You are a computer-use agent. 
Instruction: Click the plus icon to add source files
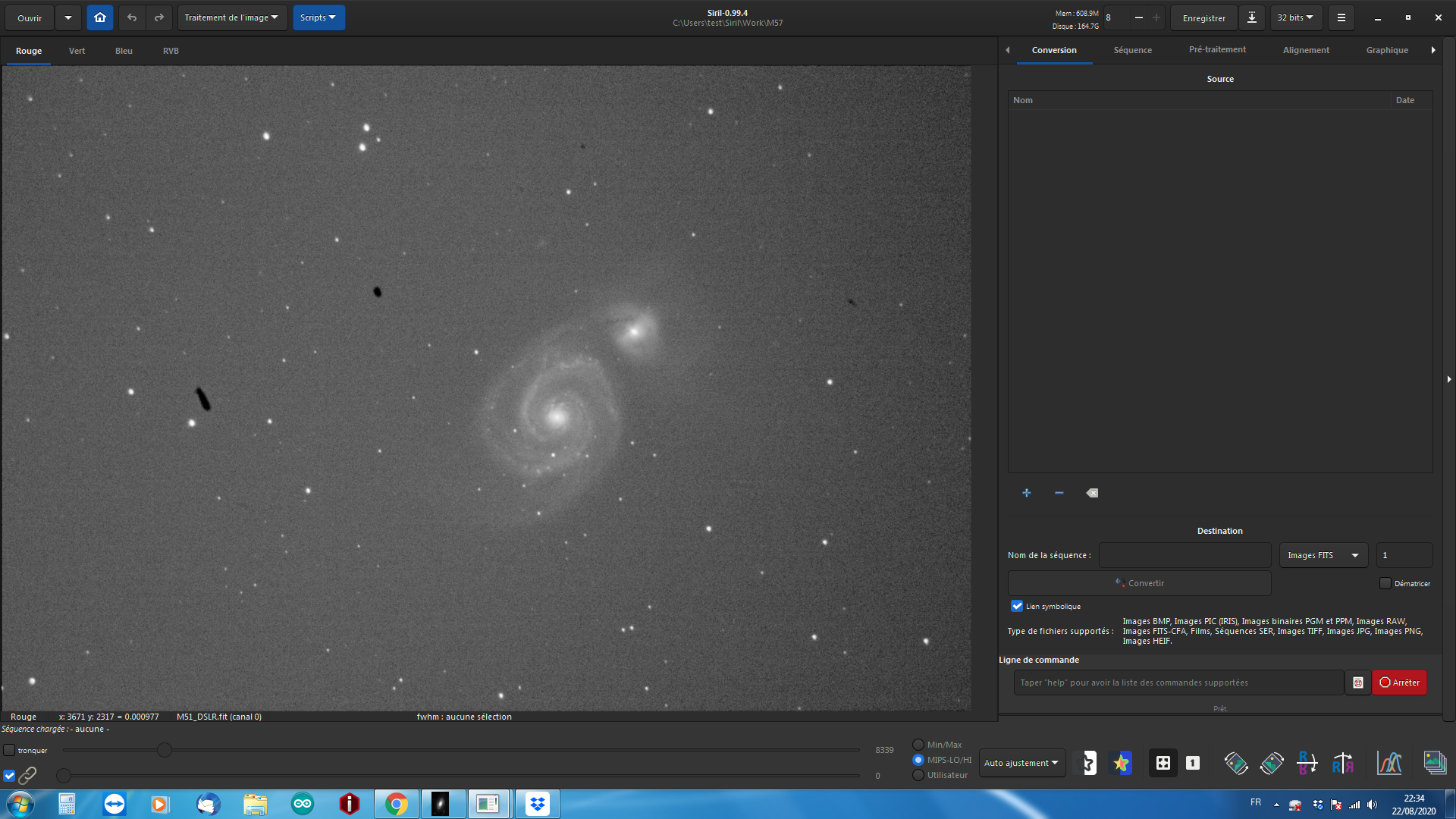(1026, 493)
